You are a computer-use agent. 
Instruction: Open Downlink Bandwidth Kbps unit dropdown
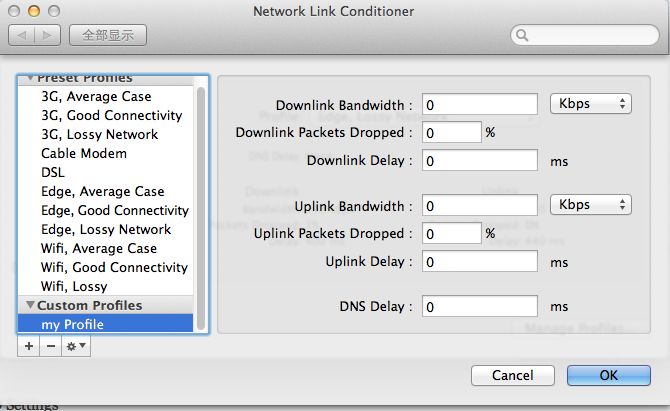click(x=591, y=103)
